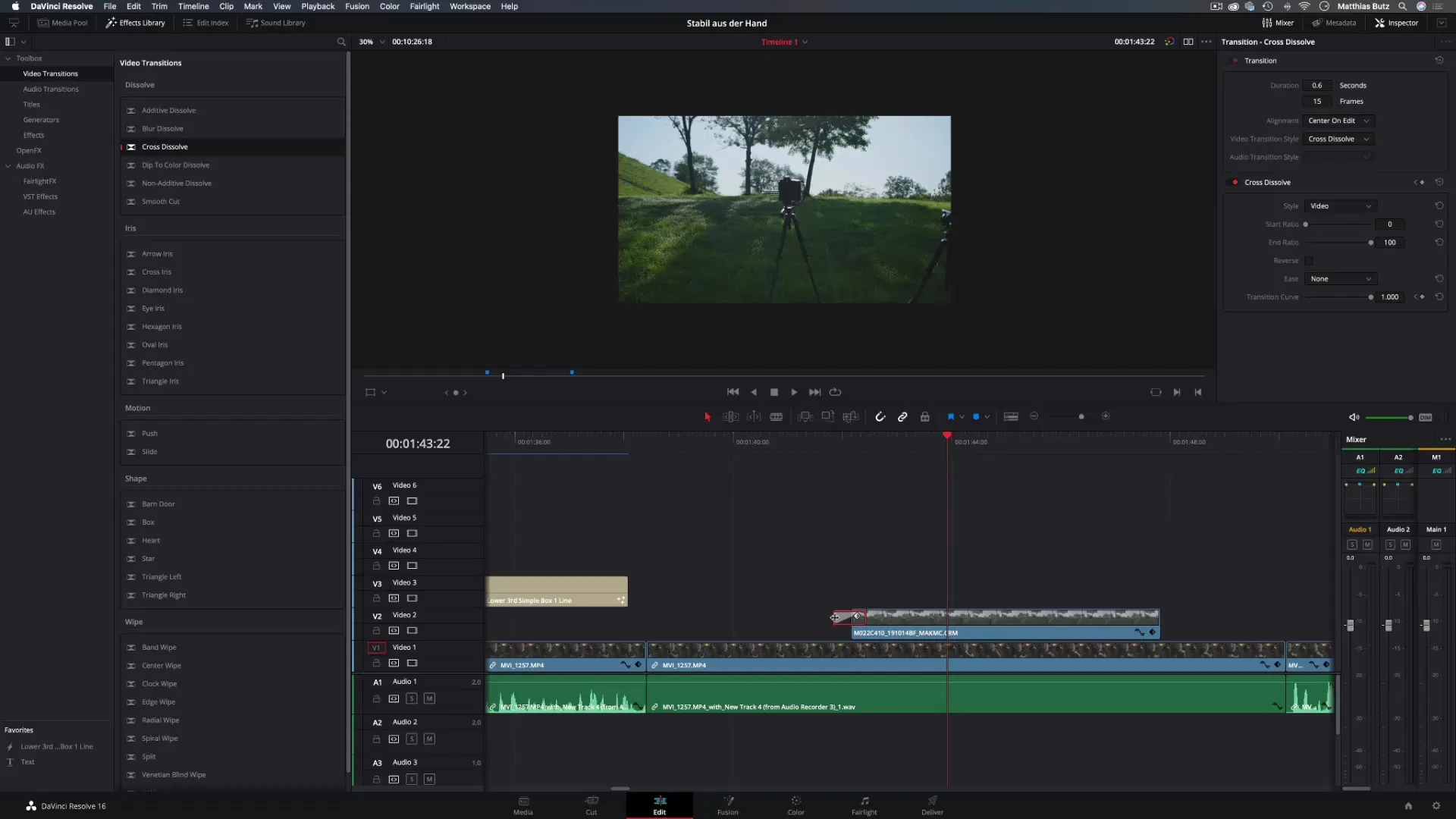This screenshot has width=1456, height=819.
Task: Open the Fairlight menu in menu bar
Action: tap(424, 6)
